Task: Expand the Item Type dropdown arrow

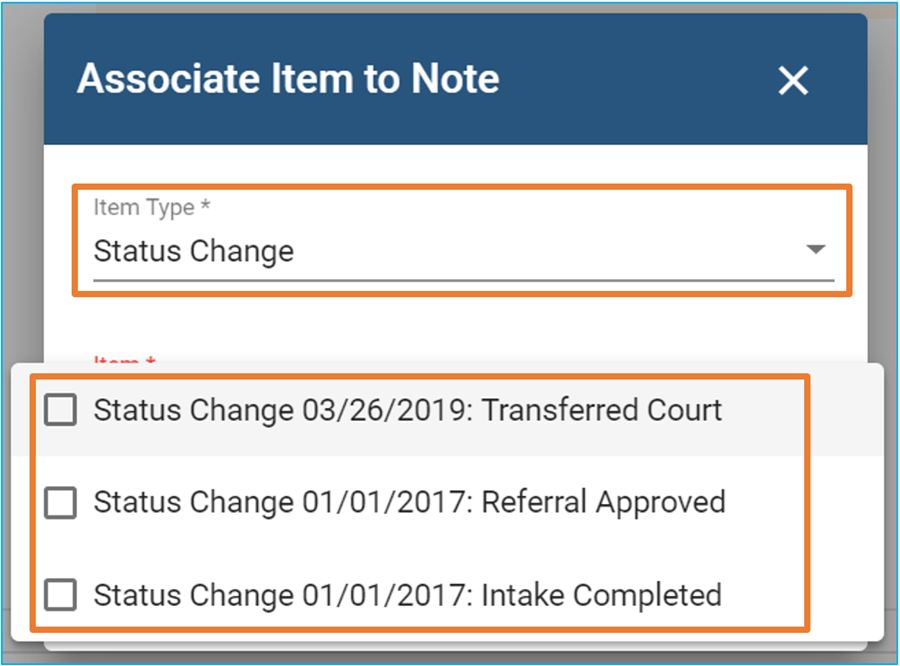Action: coord(816,249)
